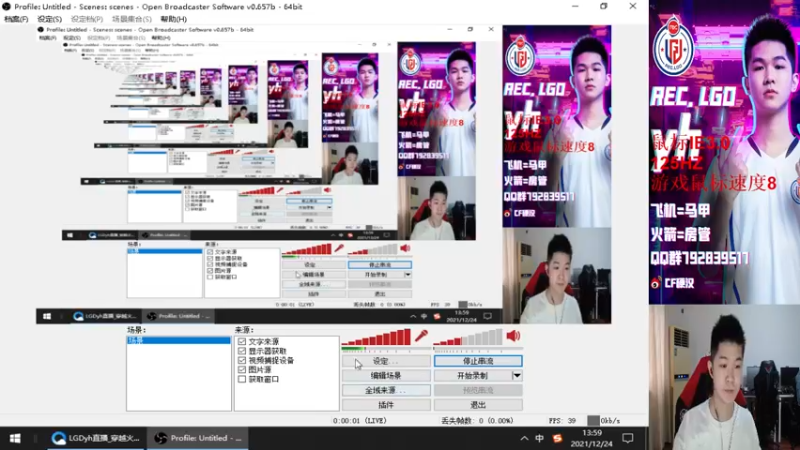
Task: Click the OBS logo in the title bar
Action: pyautogui.click(x=6, y=6)
